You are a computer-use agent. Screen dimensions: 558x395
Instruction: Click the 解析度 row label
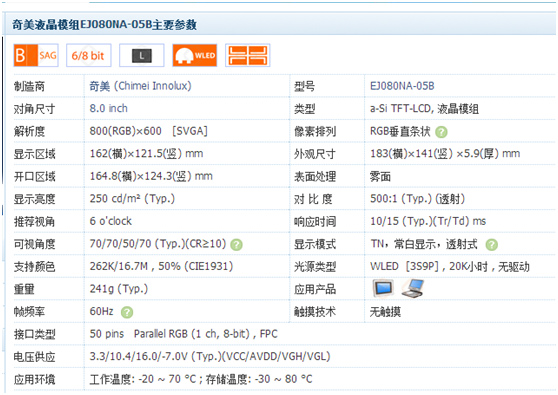pos(29,132)
